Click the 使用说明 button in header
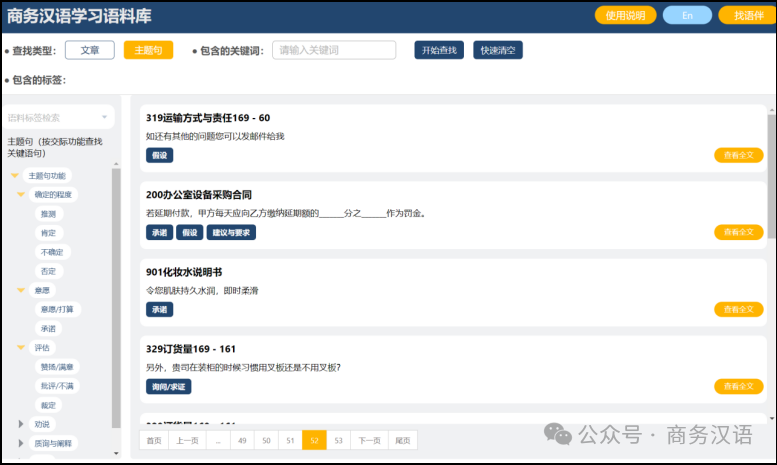The height and width of the screenshot is (465, 777). 626,15
